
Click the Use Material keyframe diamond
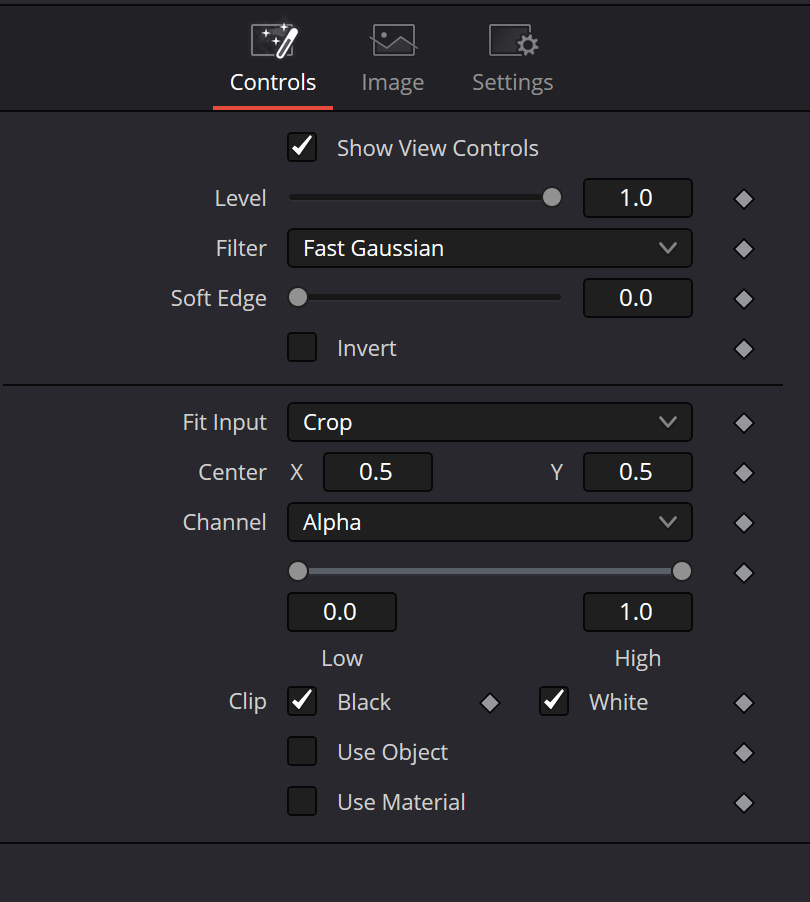coord(744,802)
